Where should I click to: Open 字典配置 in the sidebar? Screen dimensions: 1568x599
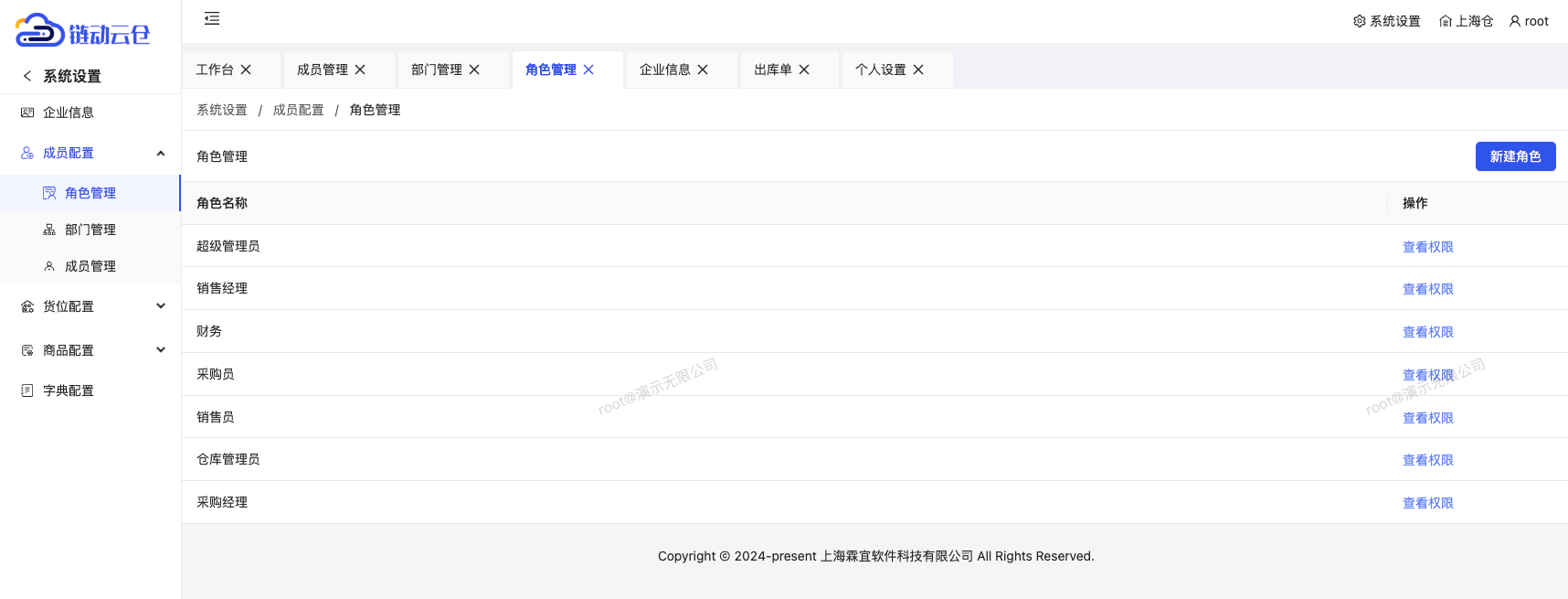[69, 390]
